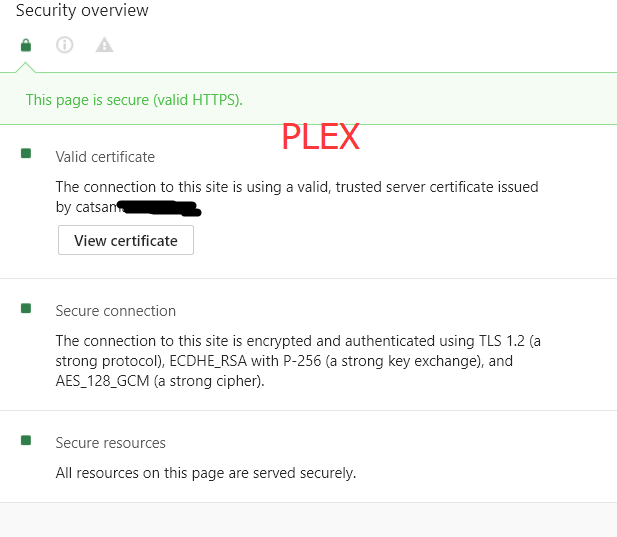
Task: Open the View certificate dialog
Action: tap(126, 240)
